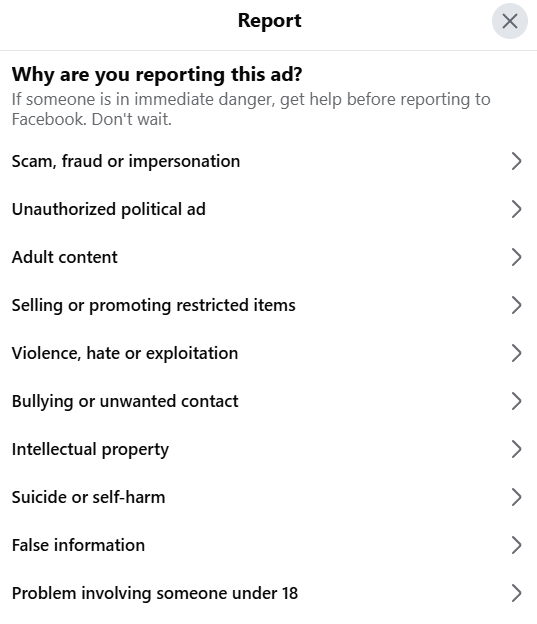Viewport: 537px width, 624px height.
Task: Select Scam, fraud or impersonation reason
Action: point(268,161)
